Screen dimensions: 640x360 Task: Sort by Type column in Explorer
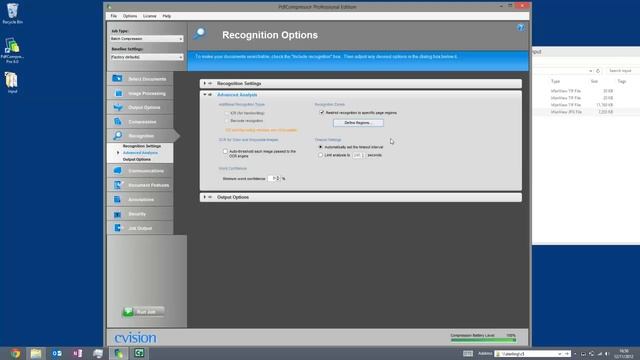(555, 82)
